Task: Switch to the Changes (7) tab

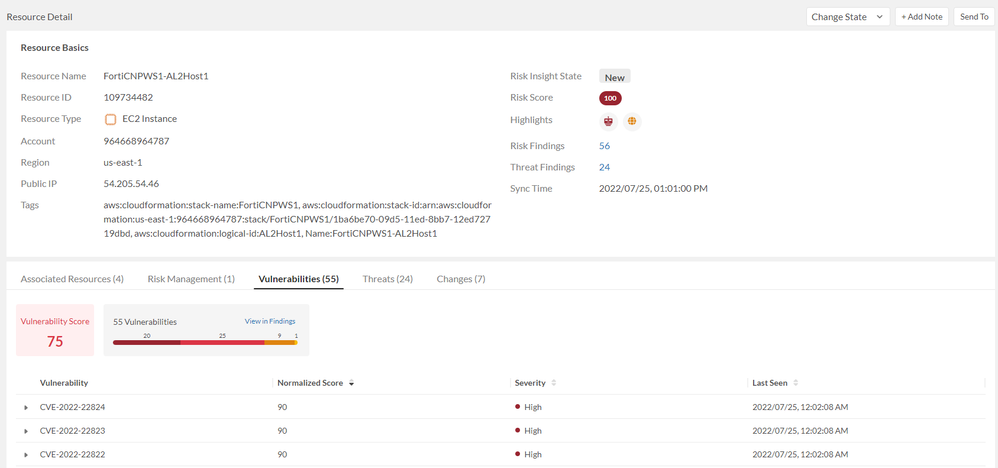Action: coord(461,279)
